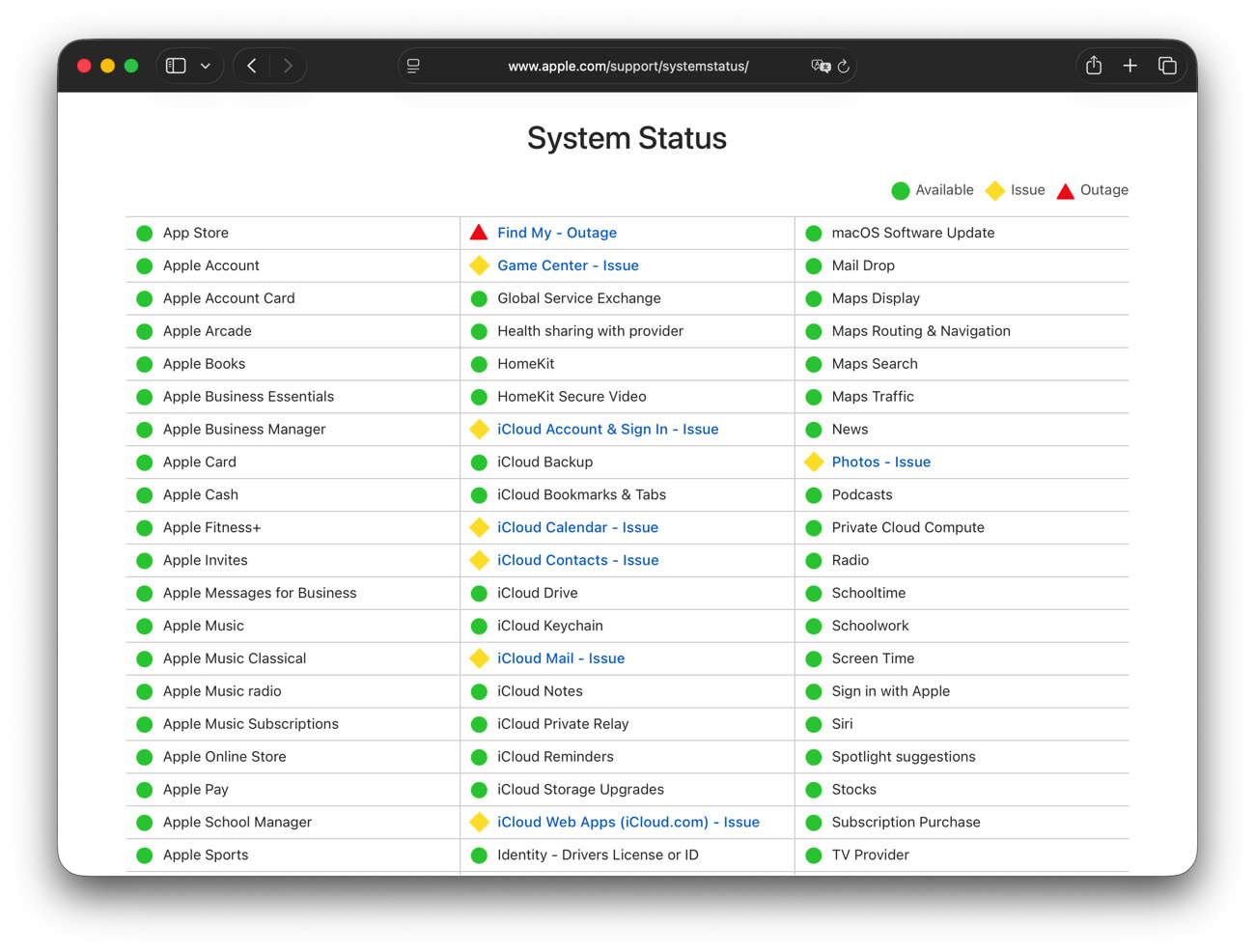Reload the system status page
Viewport: 1255px width, 952px height.
tap(844, 66)
